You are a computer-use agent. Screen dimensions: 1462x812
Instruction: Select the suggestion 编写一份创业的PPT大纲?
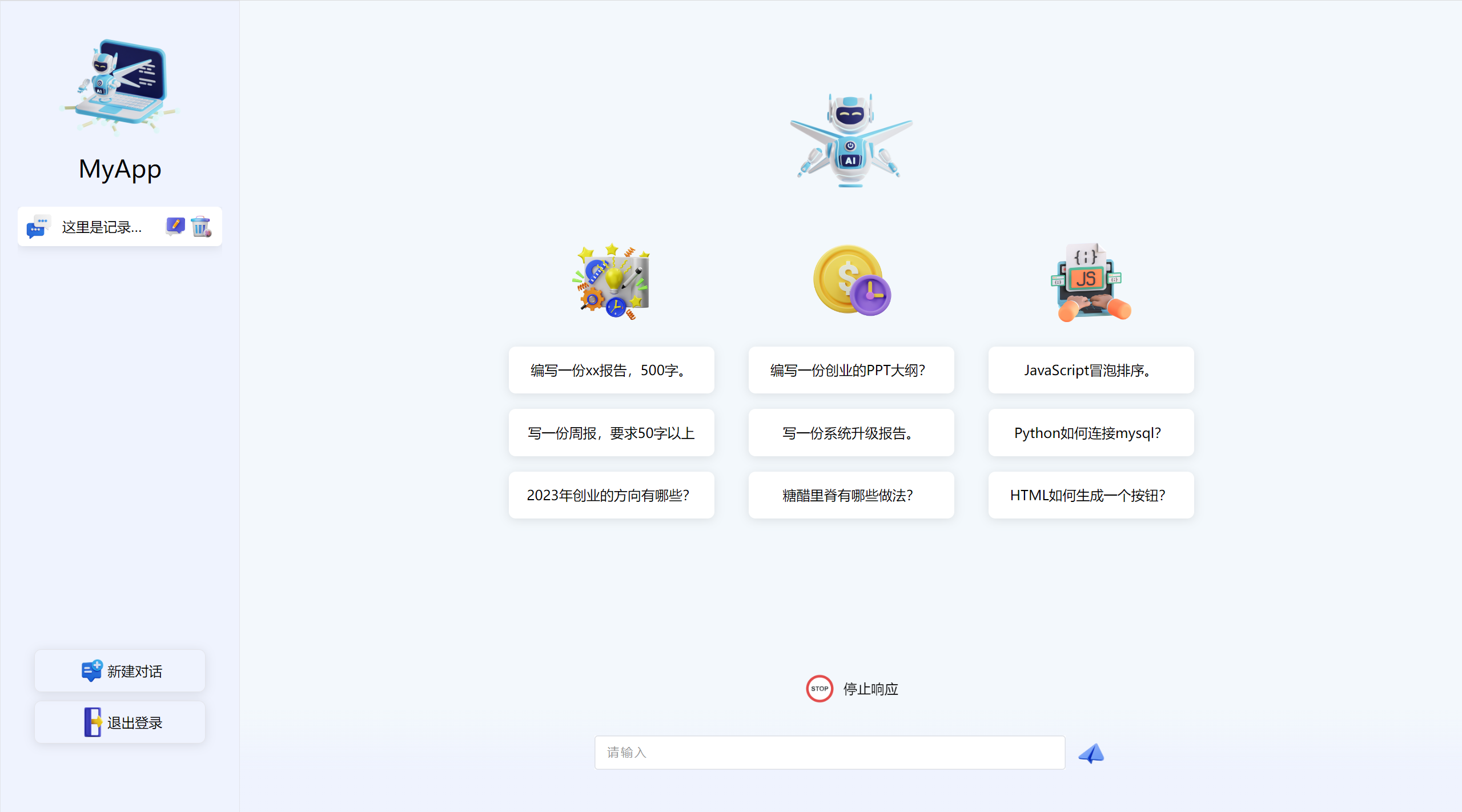click(850, 370)
